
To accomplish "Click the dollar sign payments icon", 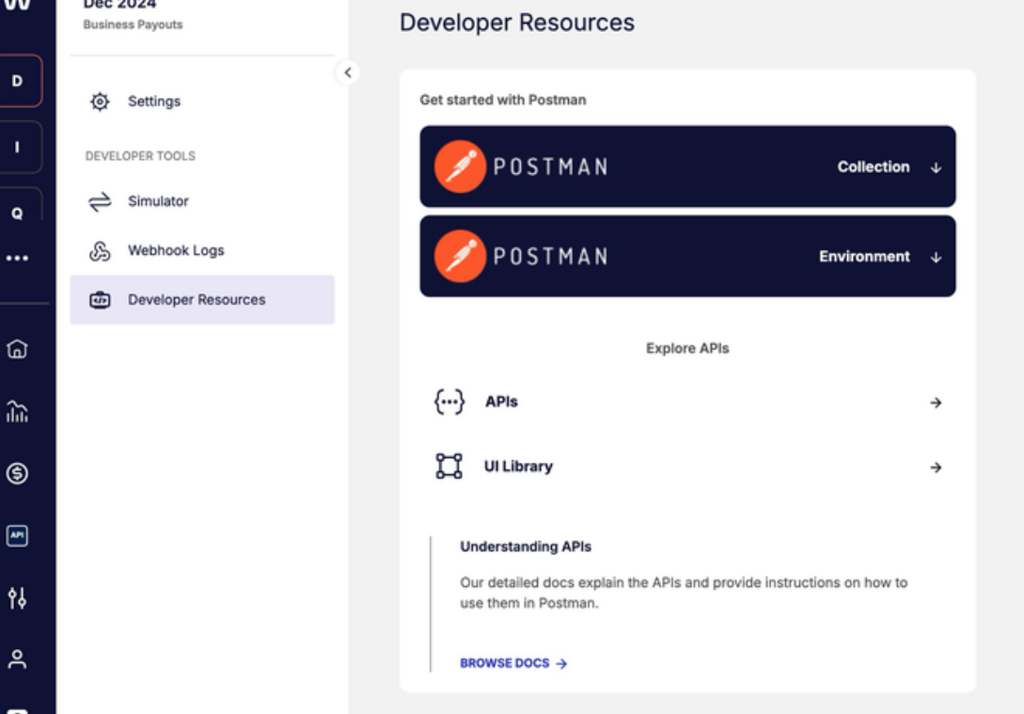I will (x=17, y=473).
